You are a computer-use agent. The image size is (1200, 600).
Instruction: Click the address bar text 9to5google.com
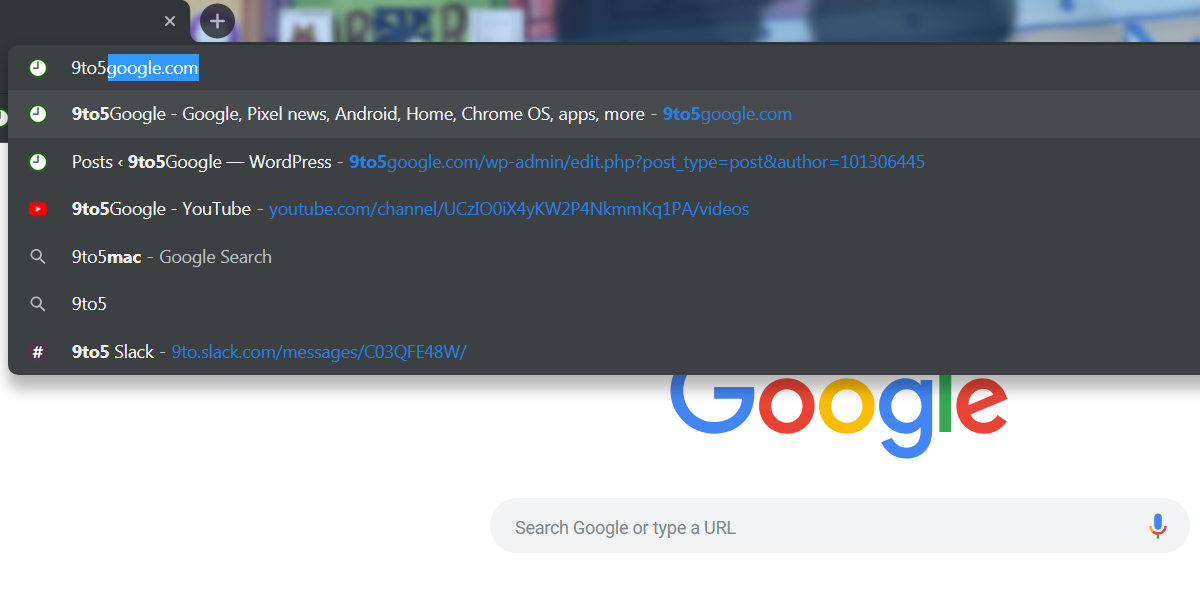[x=135, y=68]
